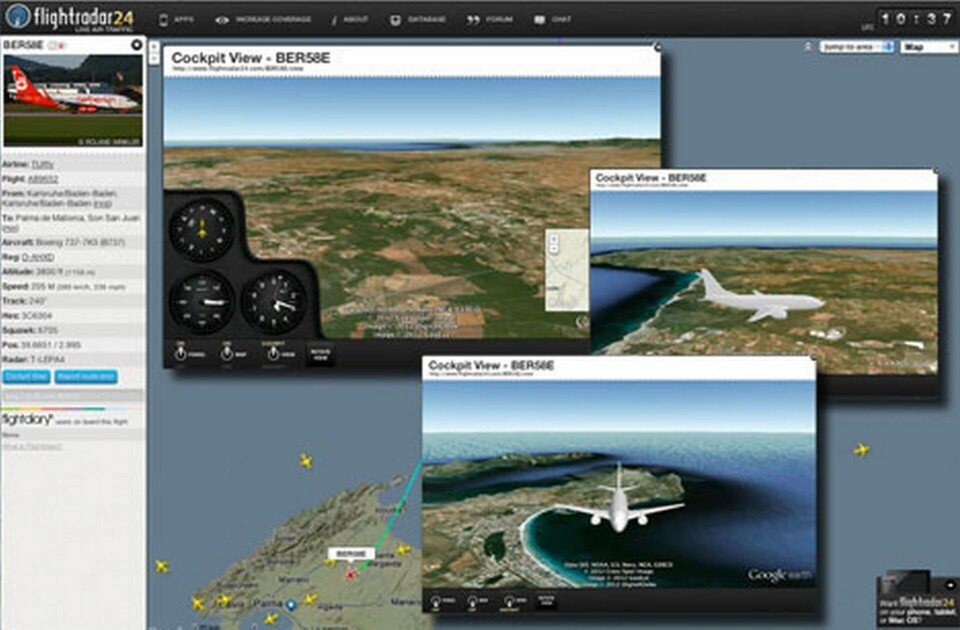Click the Flightradar24 logo
This screenshot has height=630, width=960.
[x=69, y=18]
